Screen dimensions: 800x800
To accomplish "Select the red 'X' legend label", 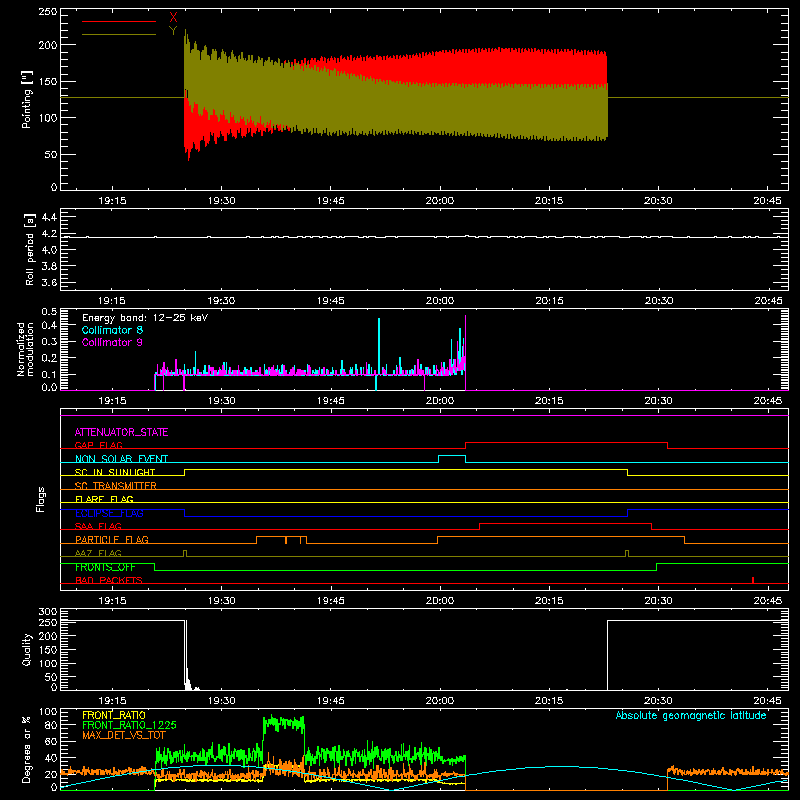I will pyautogui.click(x=173, y=18).
